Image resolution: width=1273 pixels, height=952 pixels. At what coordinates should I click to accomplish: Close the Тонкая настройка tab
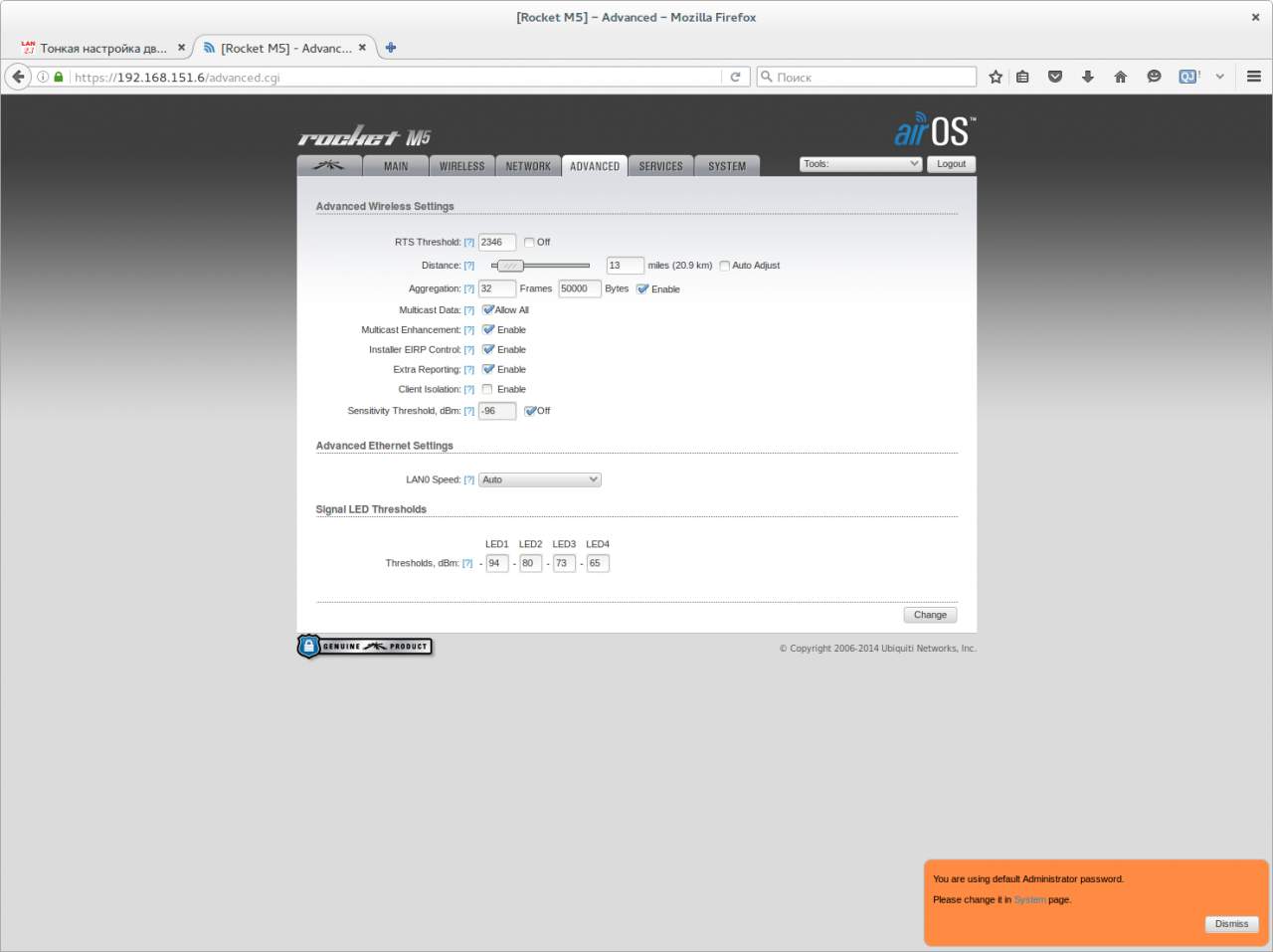click(181, 48)
